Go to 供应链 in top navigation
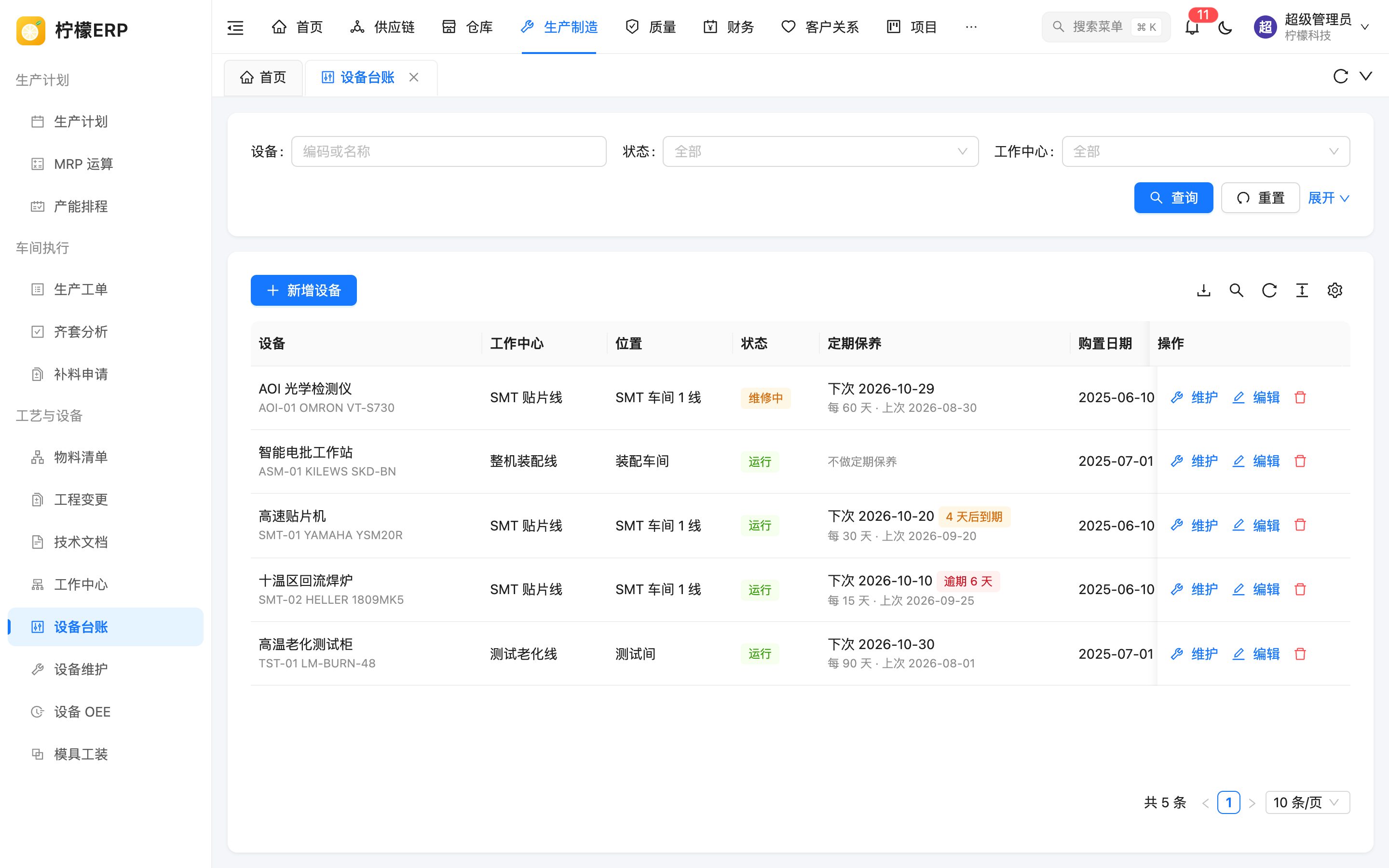Viewport: 1389px width, 868px height. coord(382,27)
